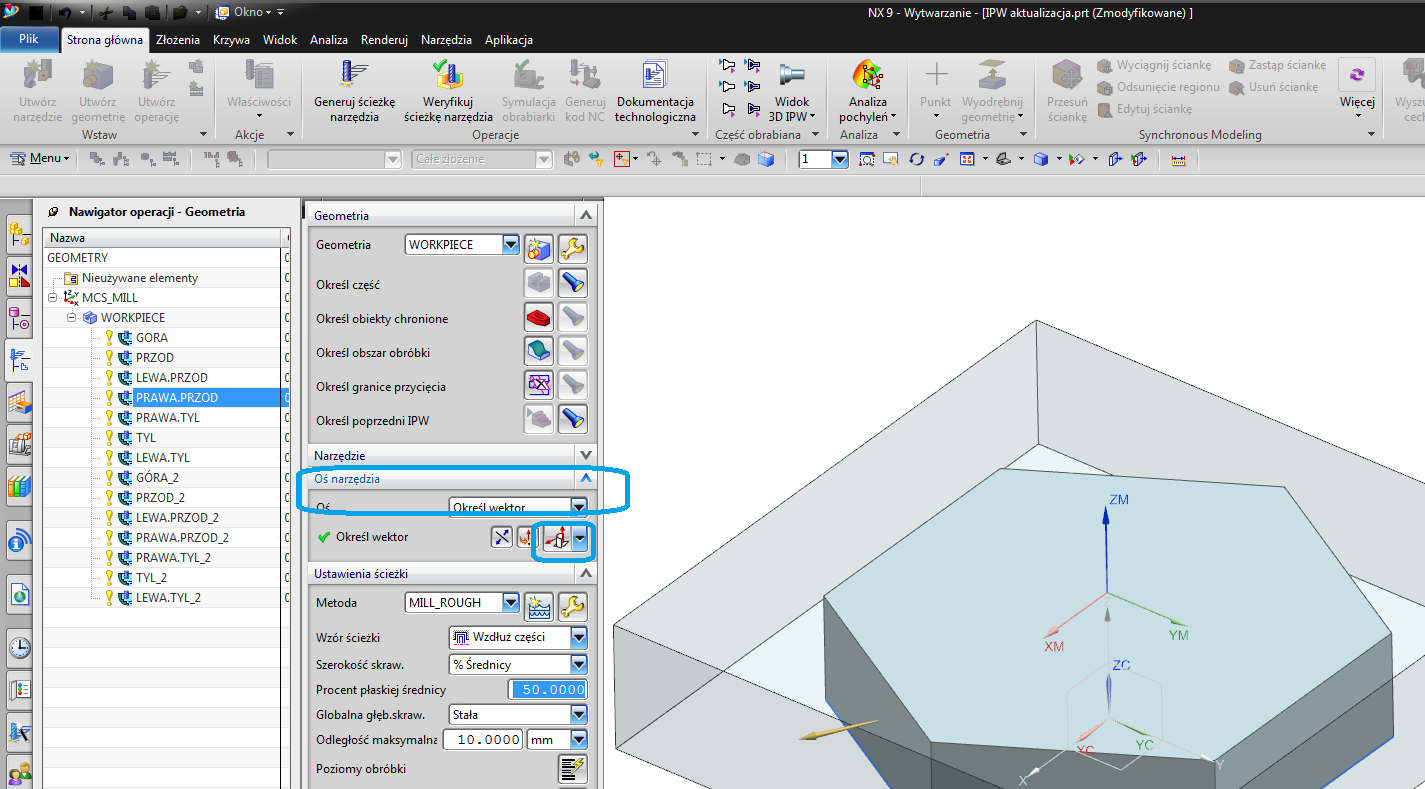Switch to the Analiza tab
The image size is (1425, 789).
point(329,40)
